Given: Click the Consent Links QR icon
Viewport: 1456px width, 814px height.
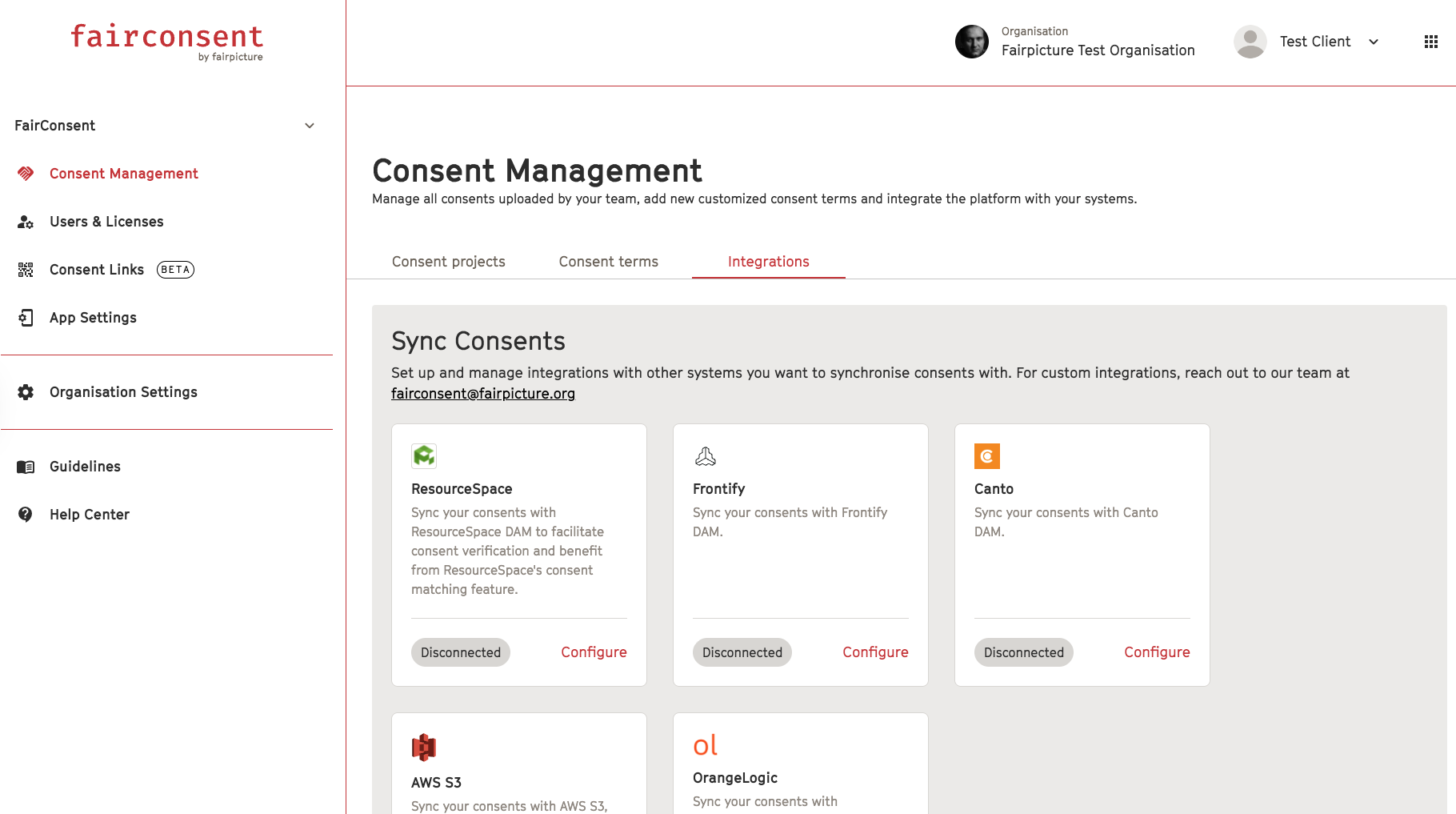Looking at the screenshot, I should pyautogui.click(x=26, y=270).
